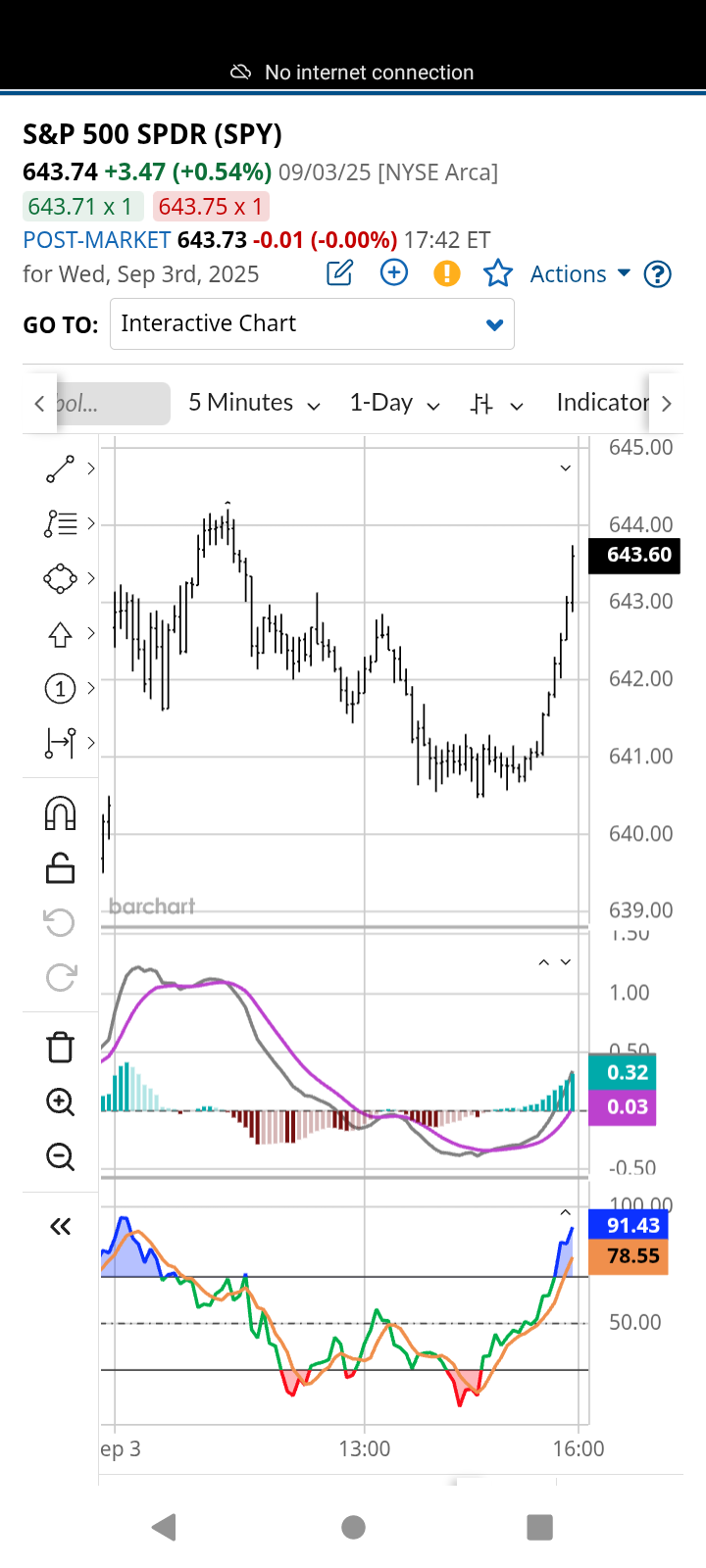Zoom in on the chart
Image resolution: width=706 pixels, height=1568 pixels.
[61, 1102]
